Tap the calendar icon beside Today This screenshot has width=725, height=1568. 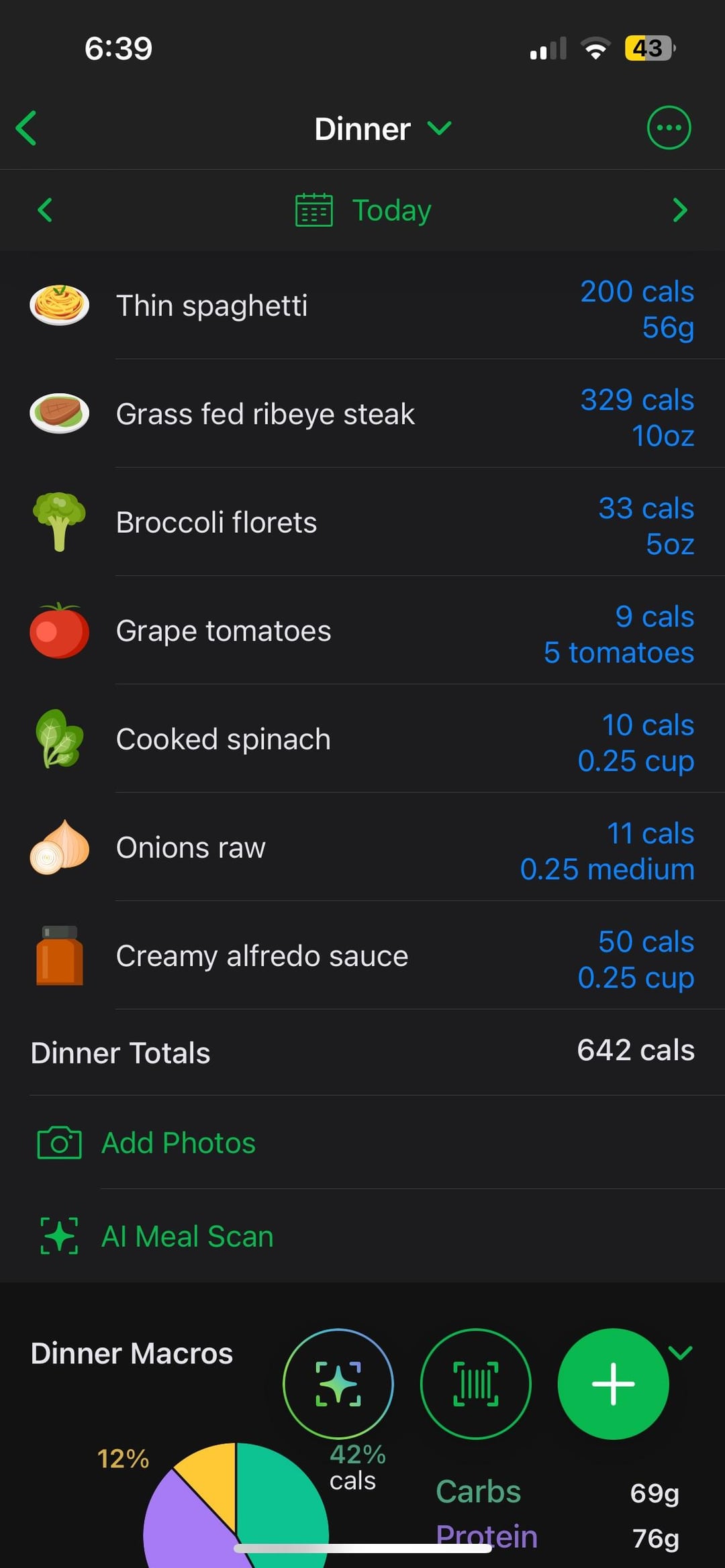(x=313, y=210)
